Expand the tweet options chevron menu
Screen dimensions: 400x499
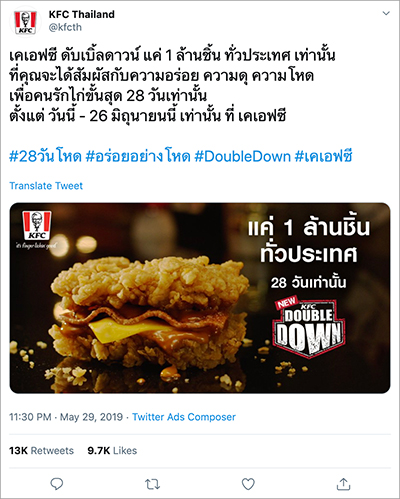point(386,13)
